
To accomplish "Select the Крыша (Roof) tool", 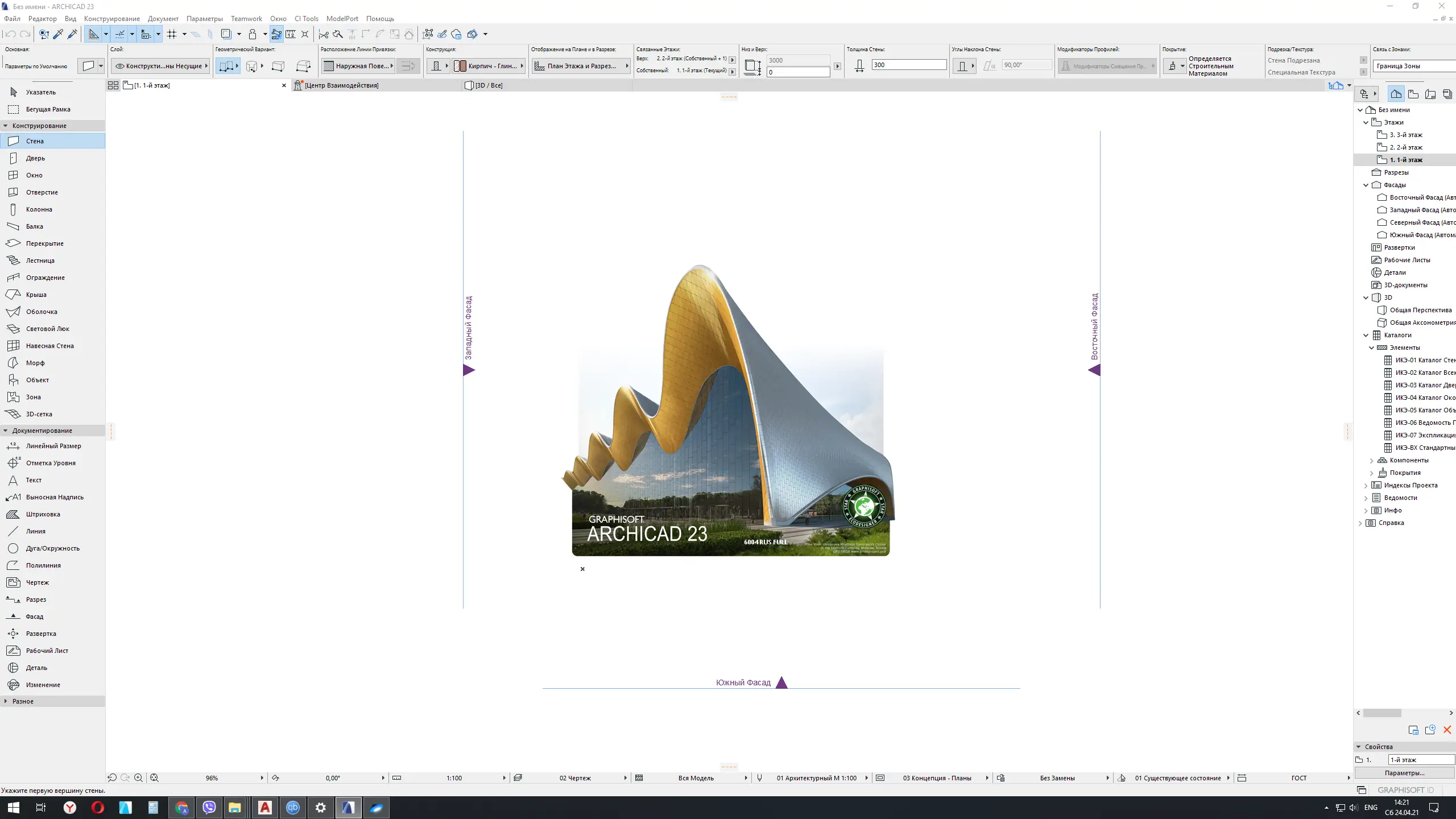I will pos(36,295).
